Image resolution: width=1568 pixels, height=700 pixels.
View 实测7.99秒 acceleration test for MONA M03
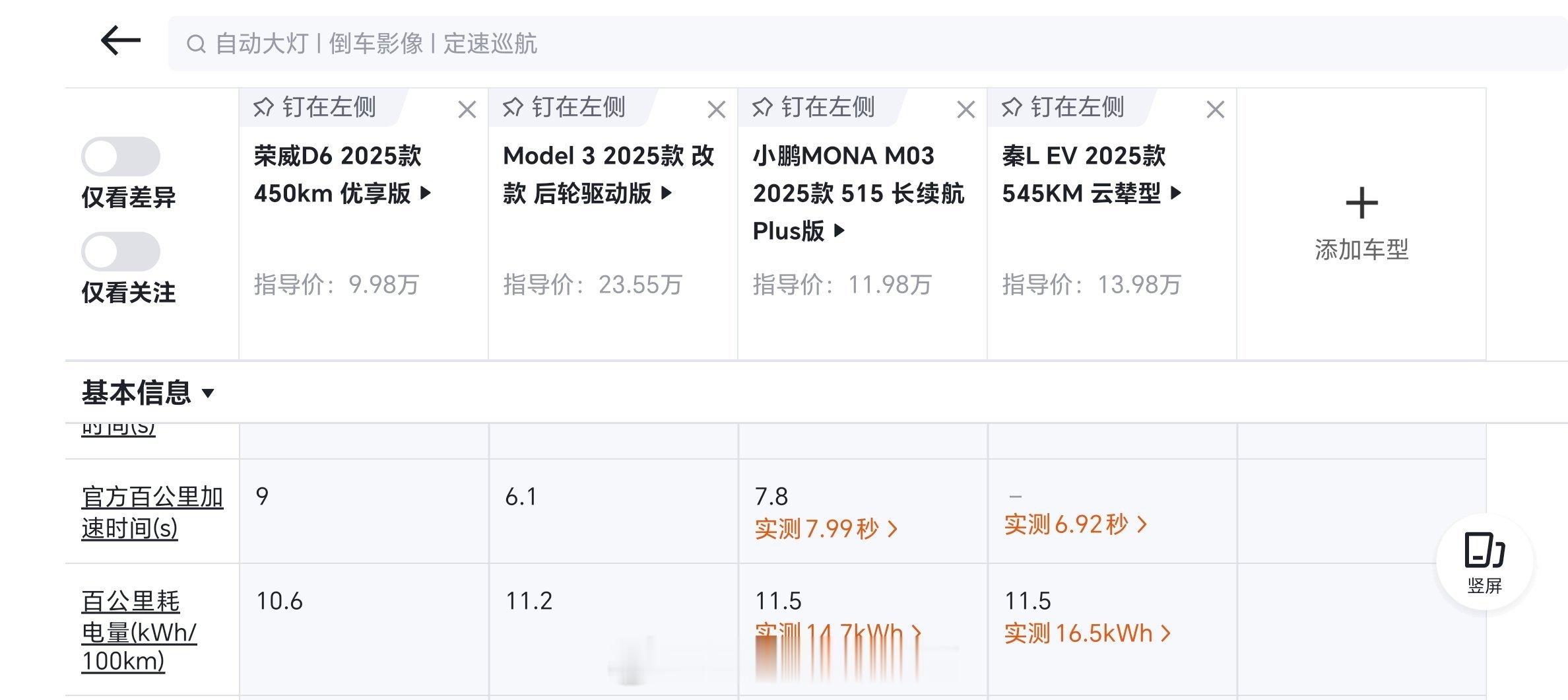click(826, 528)
